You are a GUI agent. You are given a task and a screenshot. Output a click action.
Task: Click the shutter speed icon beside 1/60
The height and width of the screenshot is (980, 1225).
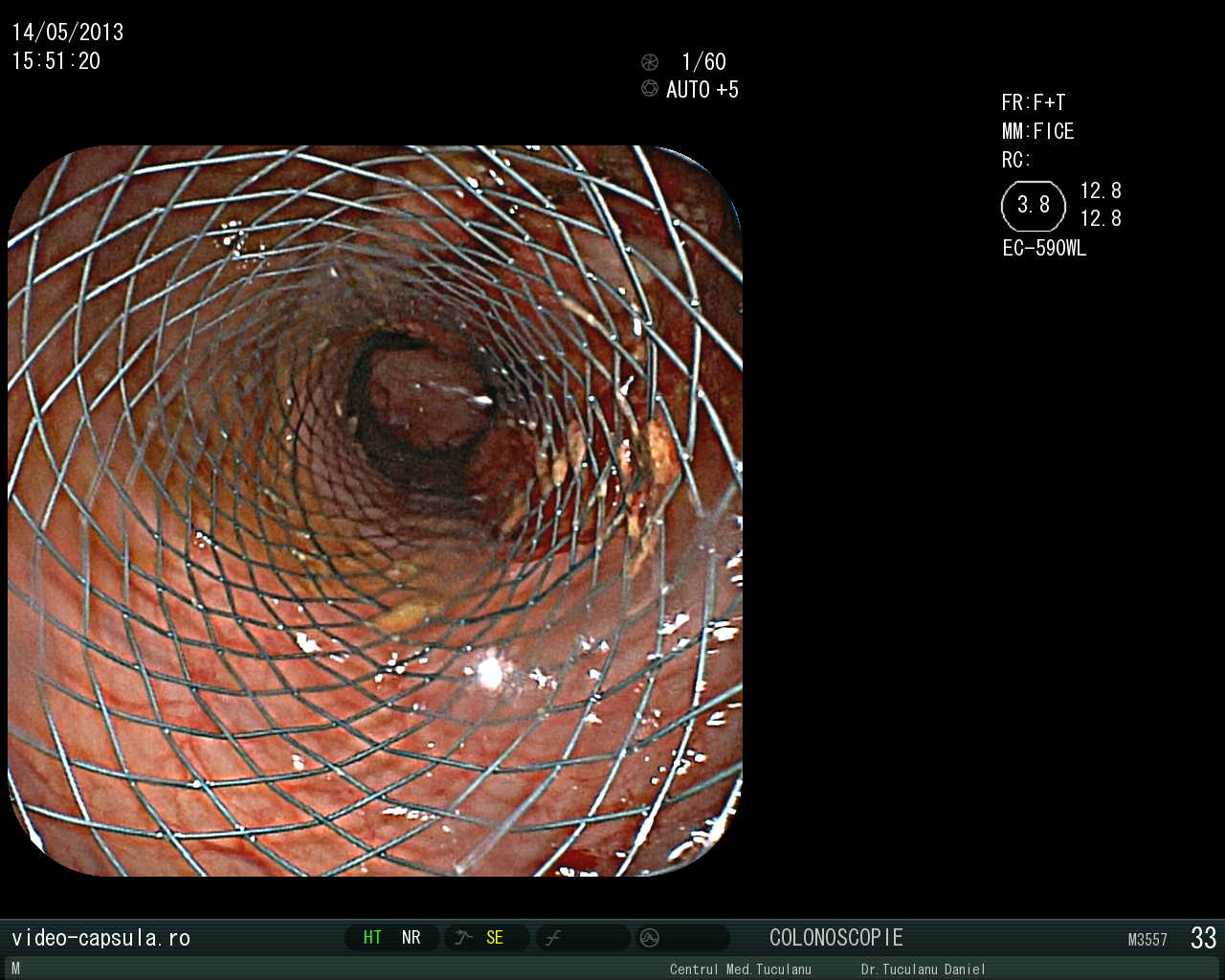(x=650, y=62)
